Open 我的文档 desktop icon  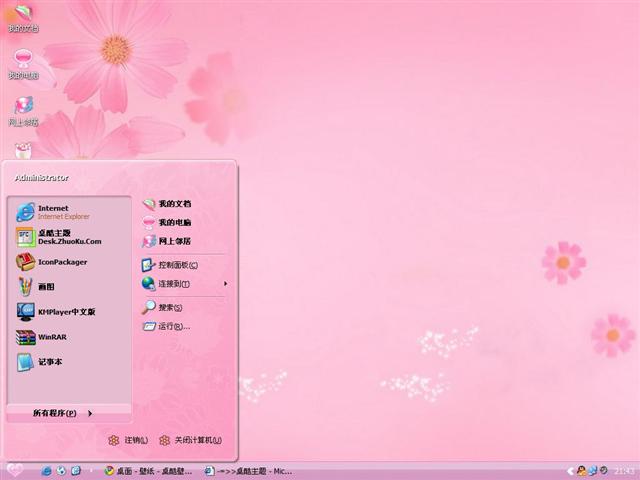pyautogui.click(x=22, y=17)
